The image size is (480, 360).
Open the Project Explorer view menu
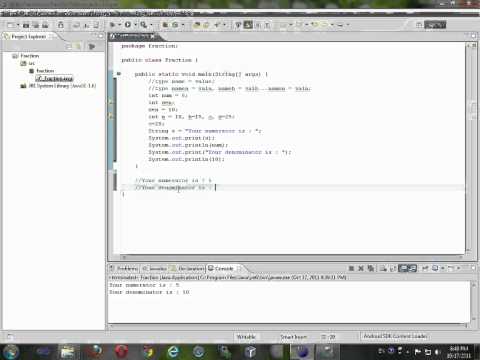[x=92, y=46]
